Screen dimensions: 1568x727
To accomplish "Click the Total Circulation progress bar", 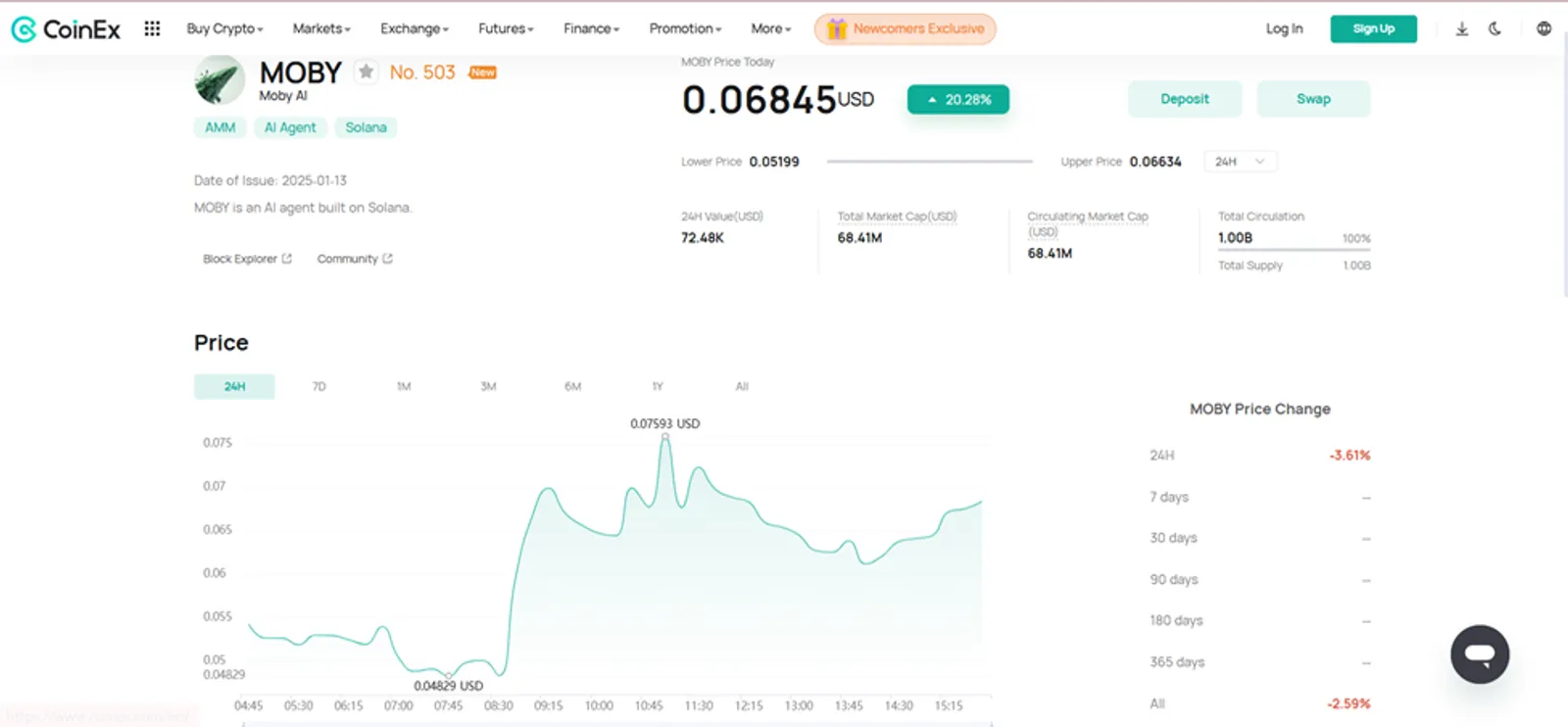I will [1294, 250].
